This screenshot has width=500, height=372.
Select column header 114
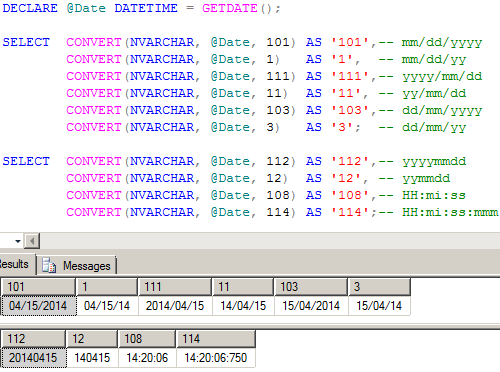pyautogui.click(x=216, y=339)
